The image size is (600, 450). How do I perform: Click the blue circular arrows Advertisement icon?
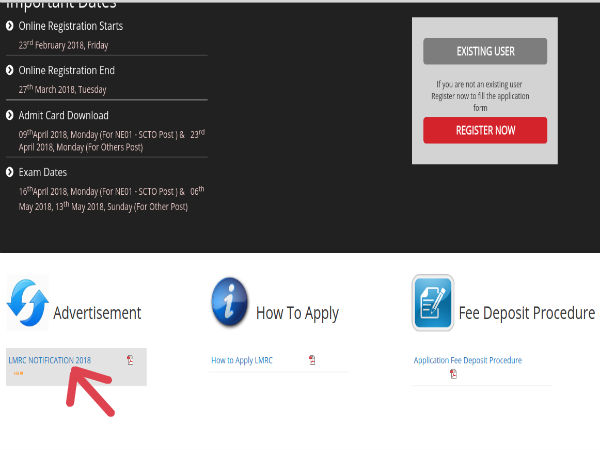(x=26, y=303)
